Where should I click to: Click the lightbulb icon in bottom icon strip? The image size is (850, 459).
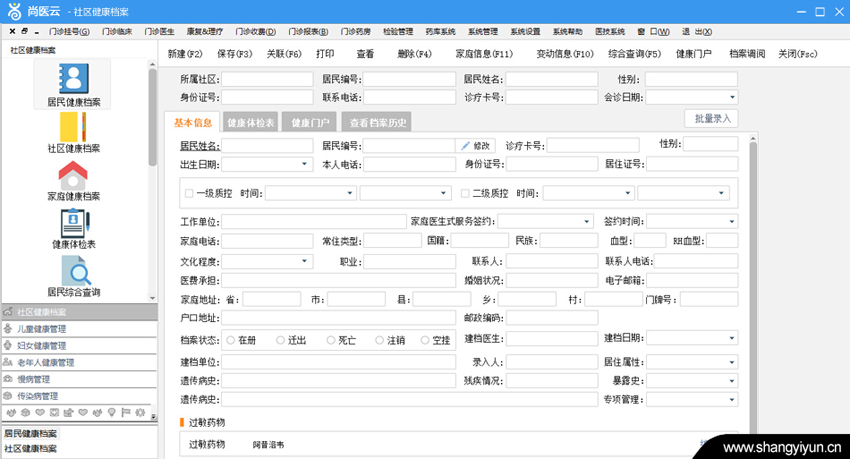[x=112, y=412]
